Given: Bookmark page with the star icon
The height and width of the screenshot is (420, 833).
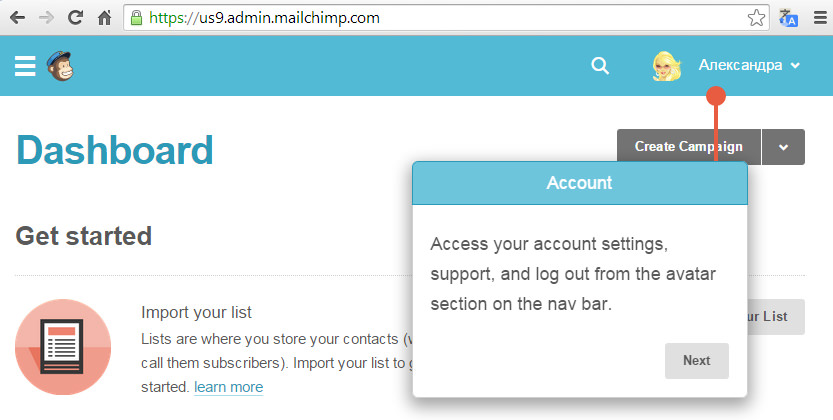Looking at the screenshot, I should pos(756,18).
